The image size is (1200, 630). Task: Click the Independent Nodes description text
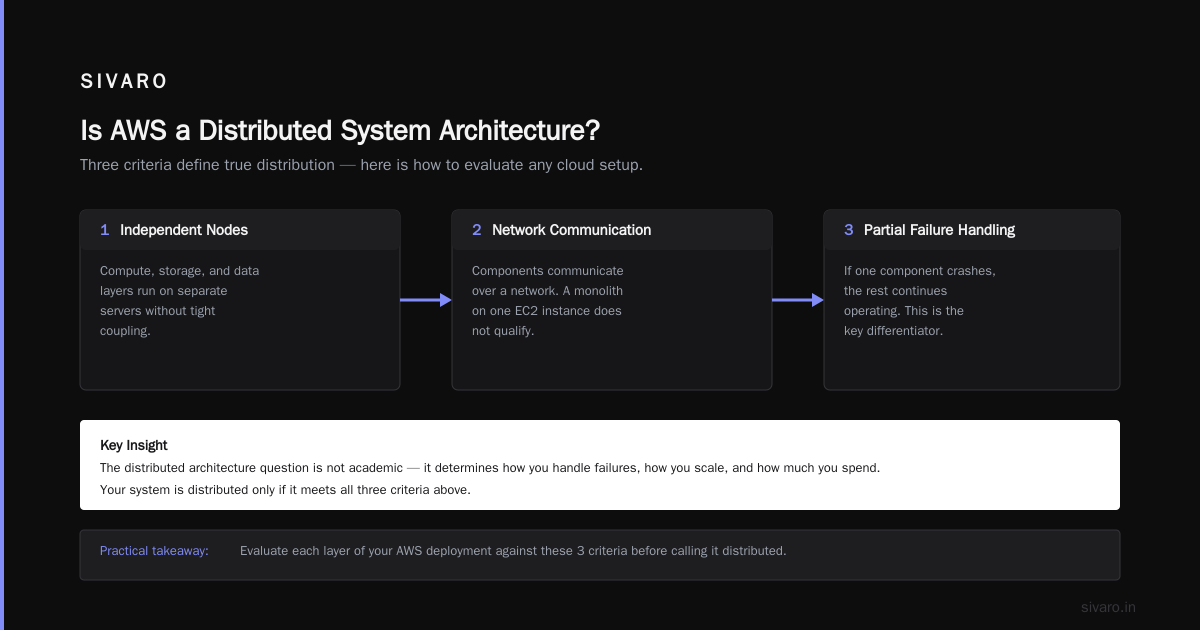click(x=179, y=301)
